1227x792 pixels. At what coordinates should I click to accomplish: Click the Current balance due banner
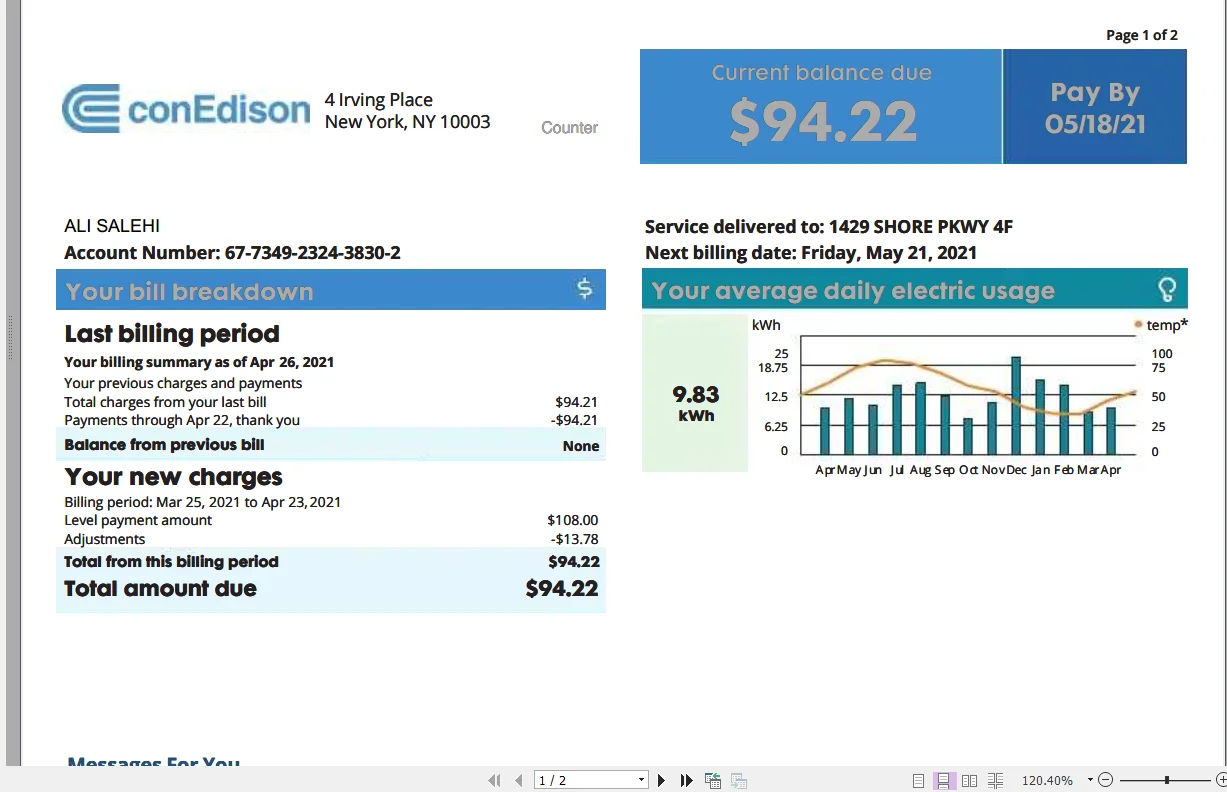click(x=821, y=107)
